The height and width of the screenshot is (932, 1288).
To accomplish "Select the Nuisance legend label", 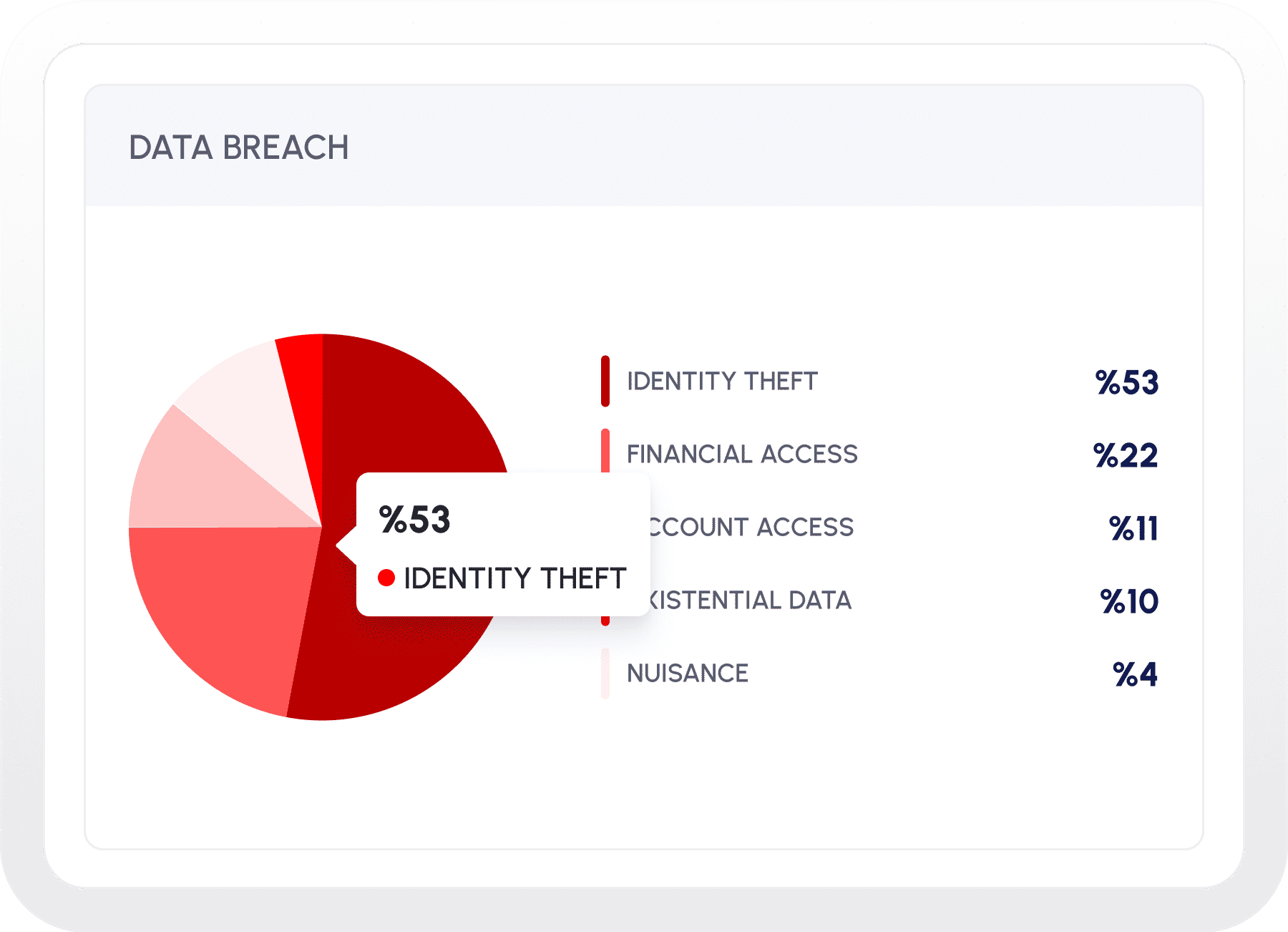I will [x=688, y=674].
